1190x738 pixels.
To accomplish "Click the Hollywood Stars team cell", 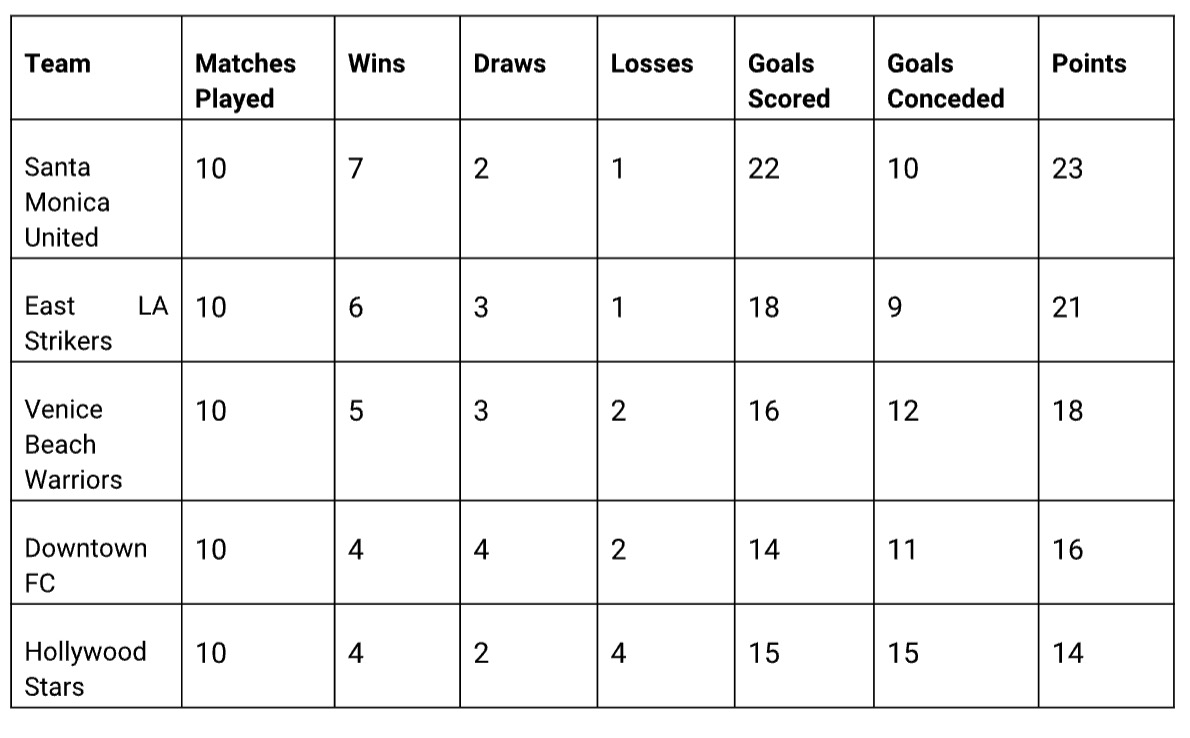I will click(85, 669).
